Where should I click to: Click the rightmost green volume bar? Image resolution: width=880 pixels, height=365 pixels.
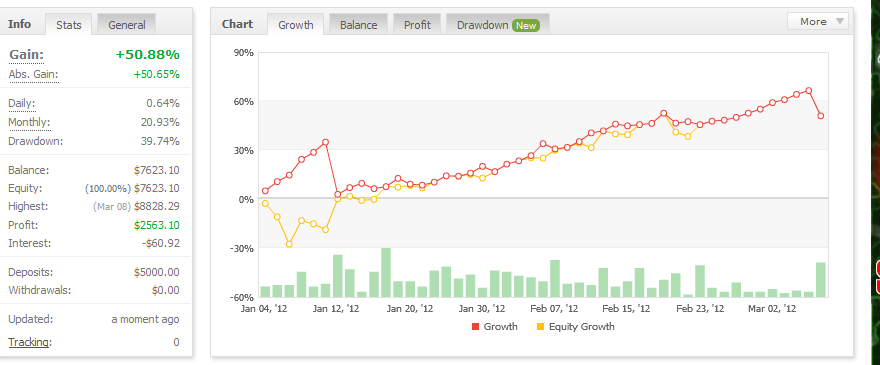[821, 280]
